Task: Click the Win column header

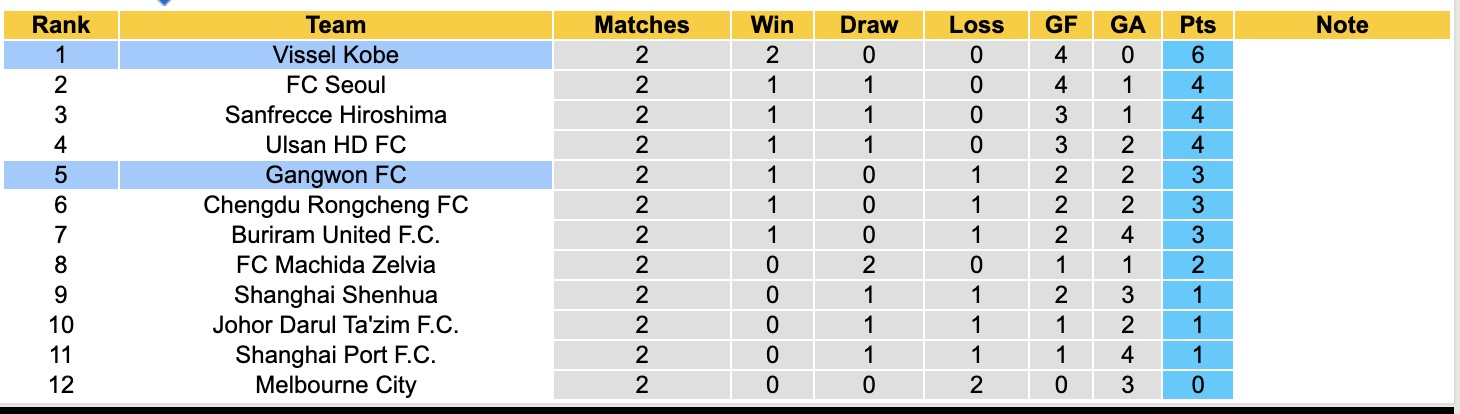Action: pyautogui.click(x=771, y=25)
